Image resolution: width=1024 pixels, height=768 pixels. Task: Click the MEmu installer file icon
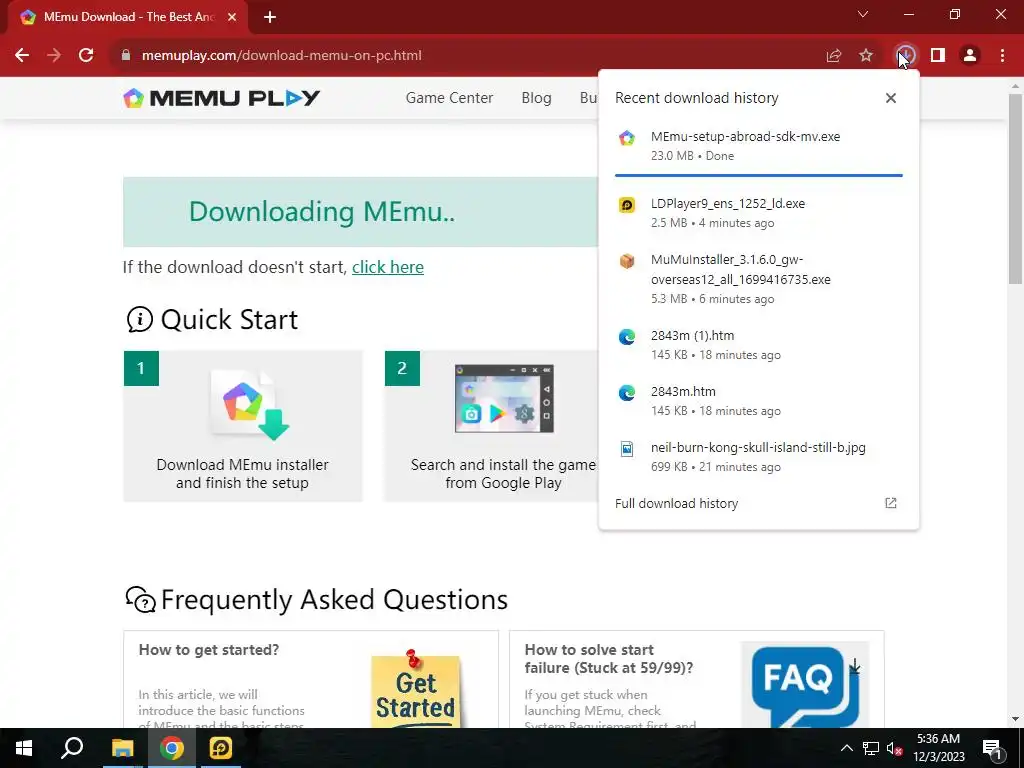627,138
